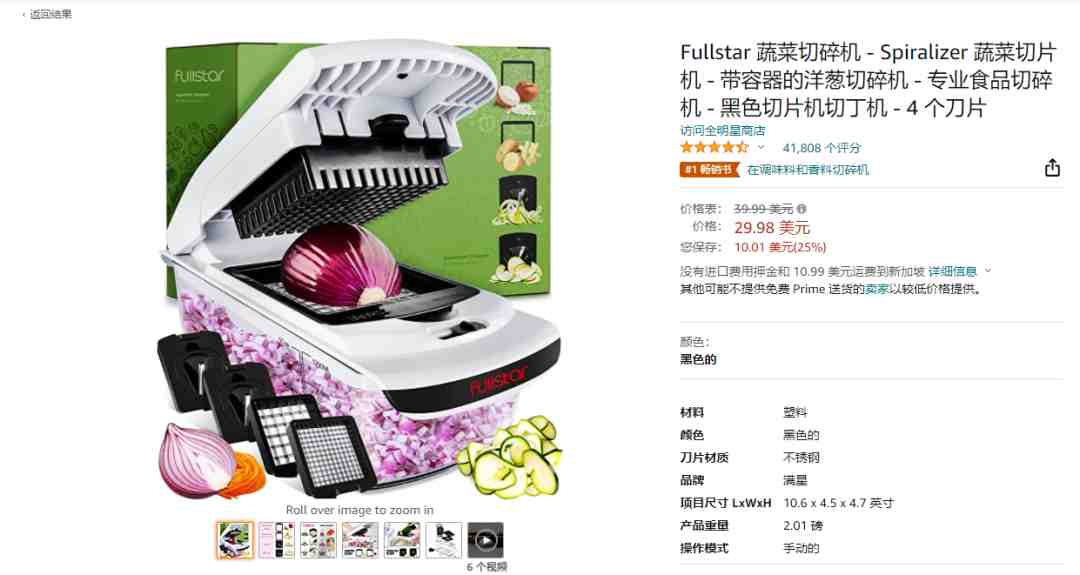The width and height of the screenshot is (1080, 575).
Task: Click the main vegetable chopper product image
Action: click(360, 270)
